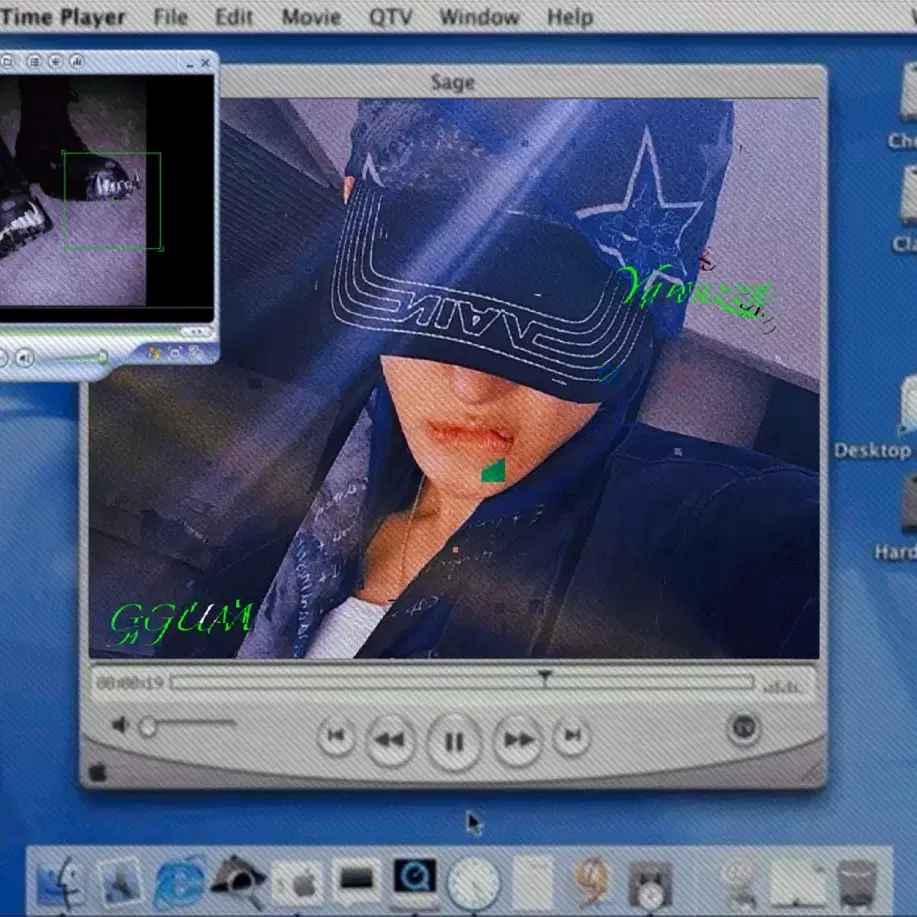Image resolution: width=917 pixels, height=917 pixels.
Task: Click the audio level equalizer display
Action: (782, 687)
